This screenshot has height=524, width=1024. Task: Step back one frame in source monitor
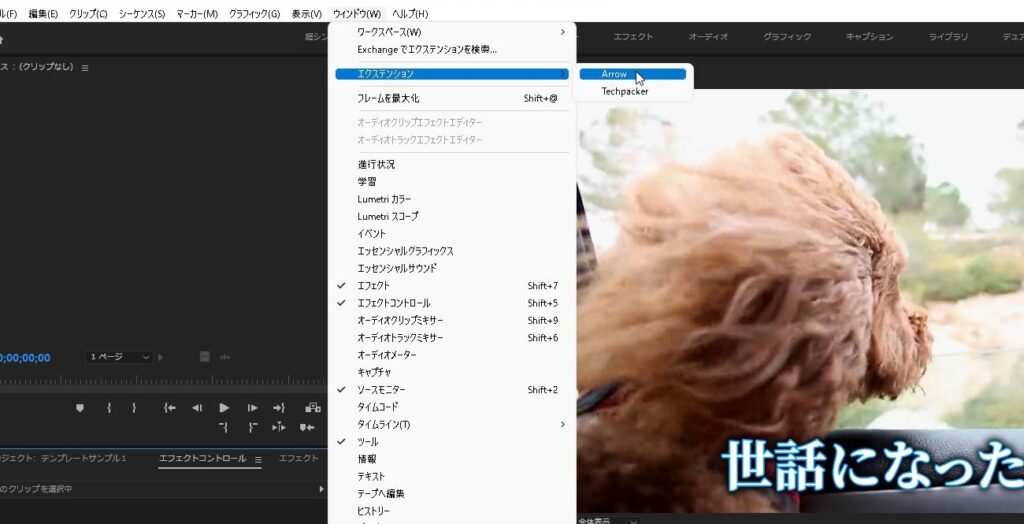(197, 408)
